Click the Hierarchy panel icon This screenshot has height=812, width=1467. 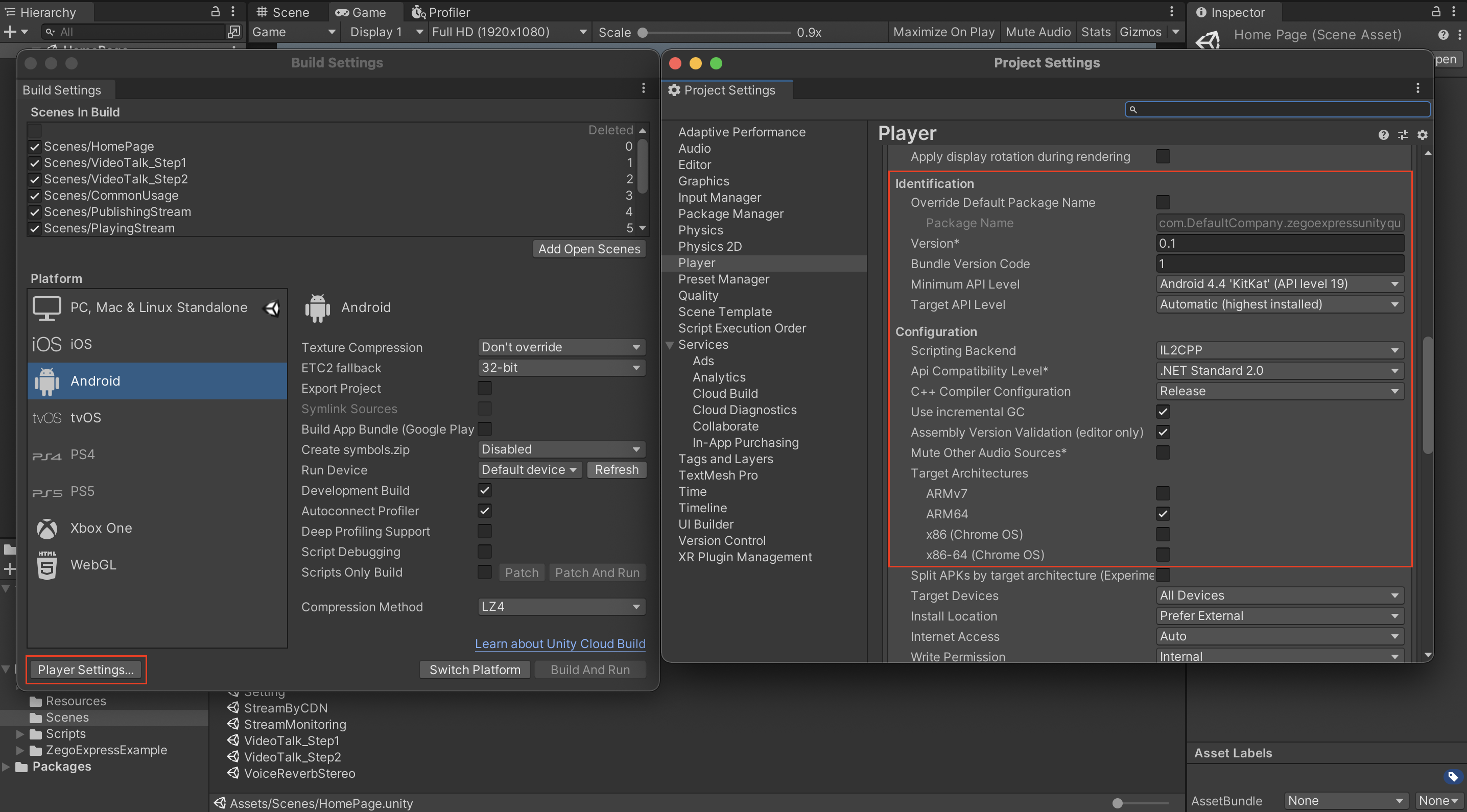[10, 10]
